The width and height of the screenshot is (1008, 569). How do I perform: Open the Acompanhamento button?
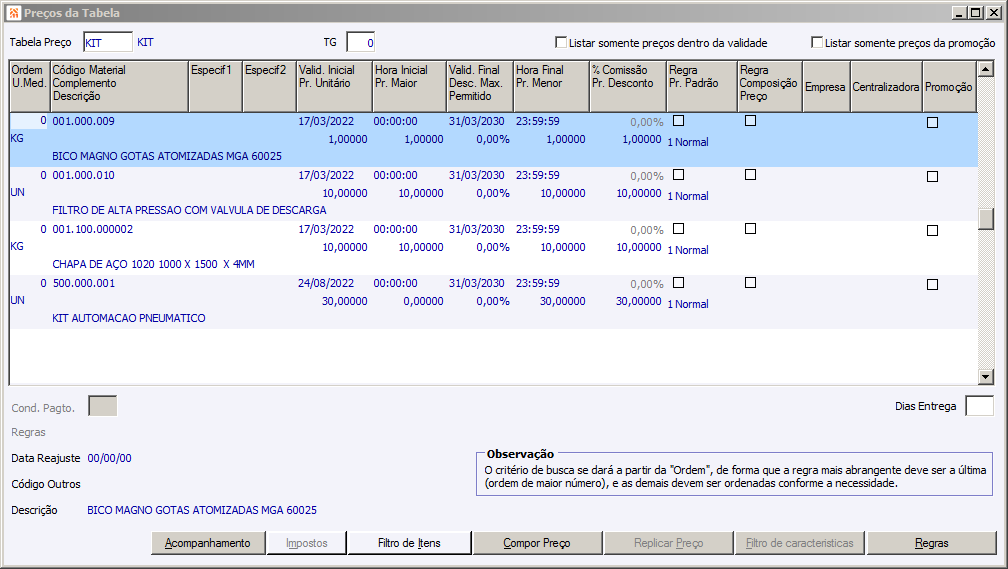[x=208, y=543]
